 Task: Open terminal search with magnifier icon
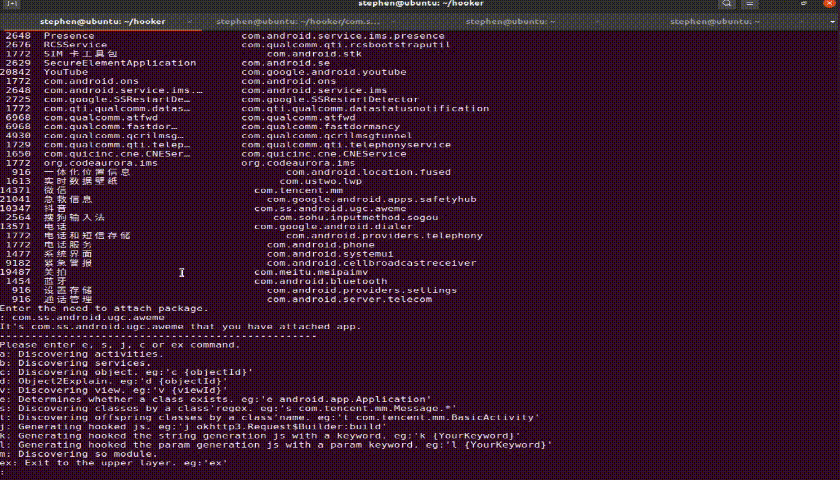[727, 4]
